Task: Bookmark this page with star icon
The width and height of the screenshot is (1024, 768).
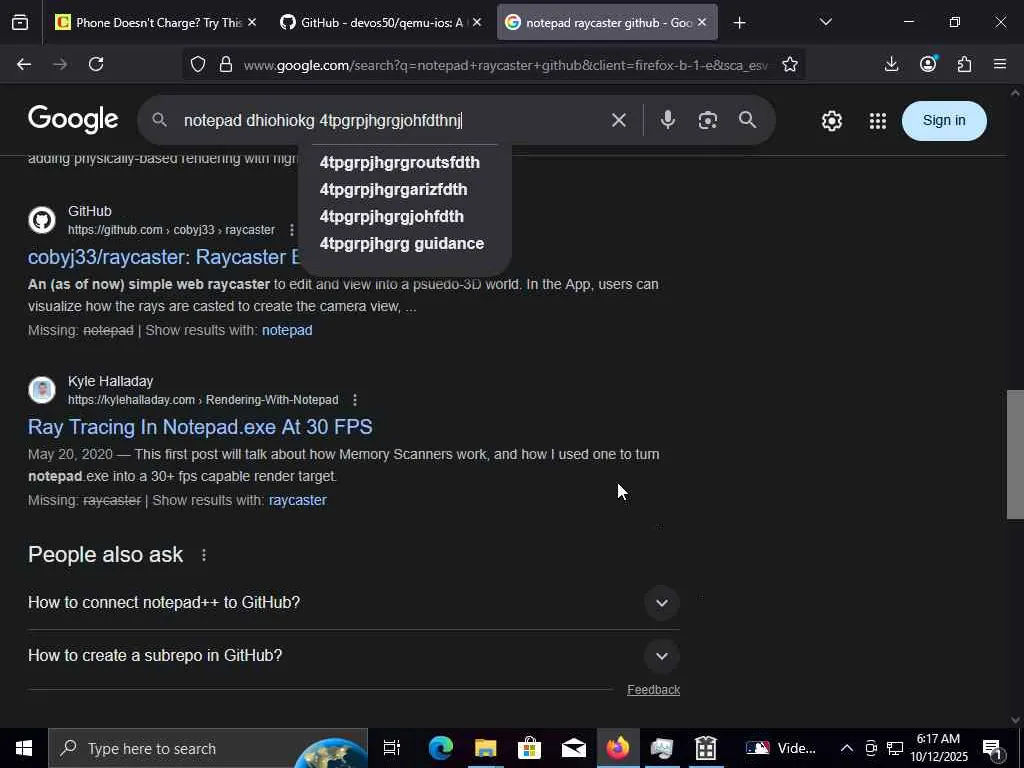Action: pos(790,64)
